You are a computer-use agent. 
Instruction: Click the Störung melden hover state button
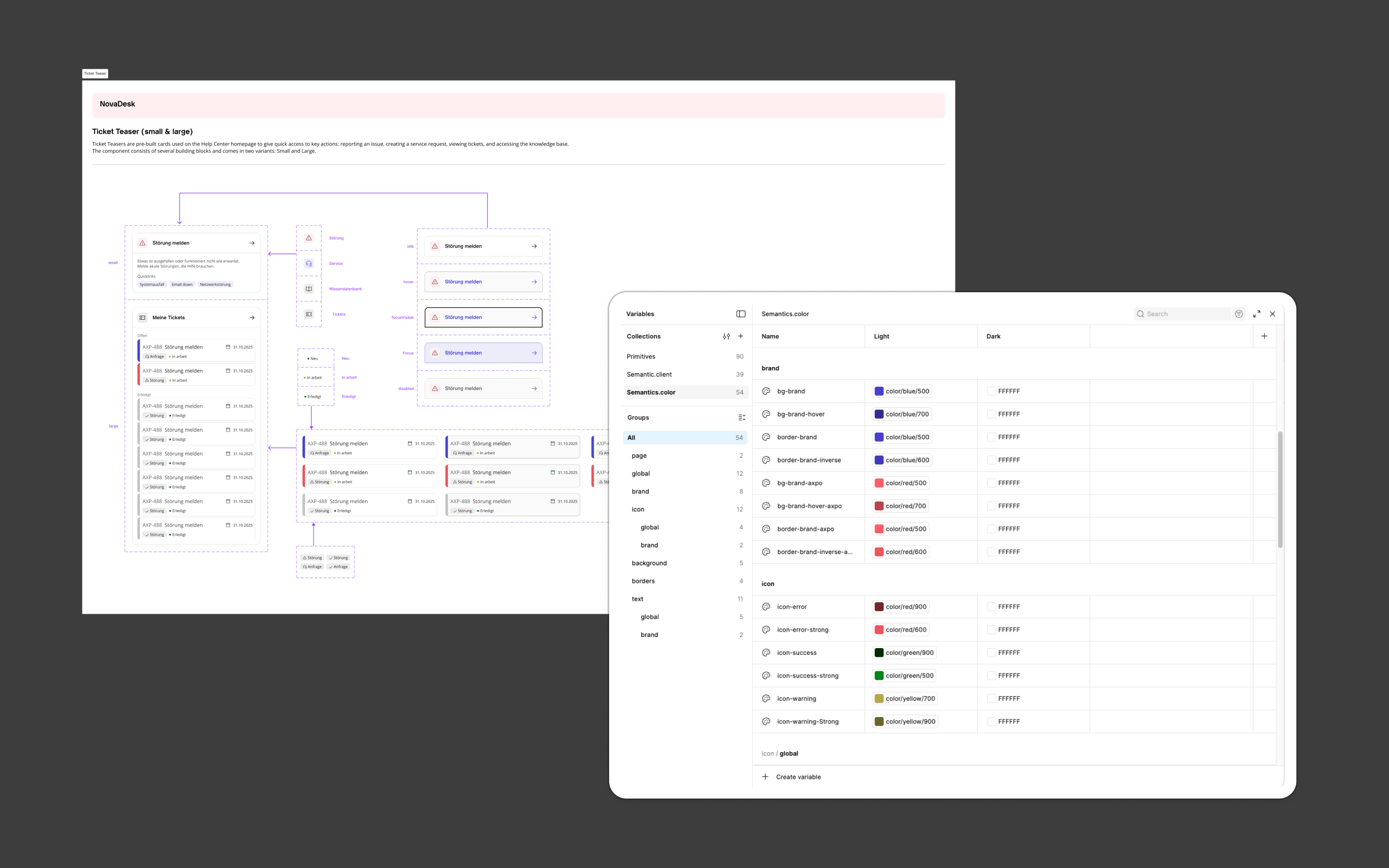483,282
